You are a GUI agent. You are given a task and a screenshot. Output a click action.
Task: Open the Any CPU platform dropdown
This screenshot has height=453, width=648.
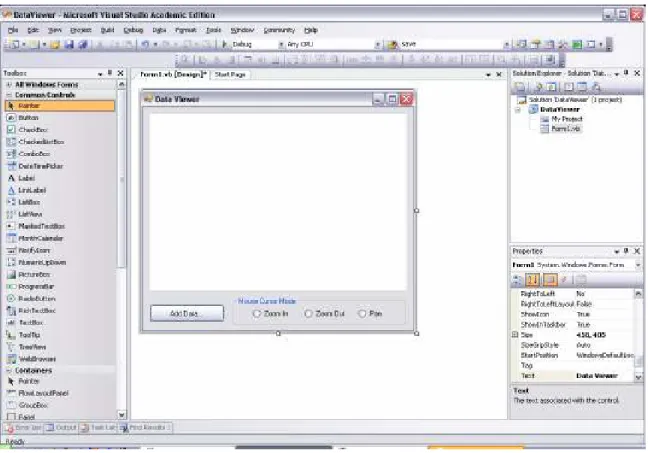(x=377, y=44)
